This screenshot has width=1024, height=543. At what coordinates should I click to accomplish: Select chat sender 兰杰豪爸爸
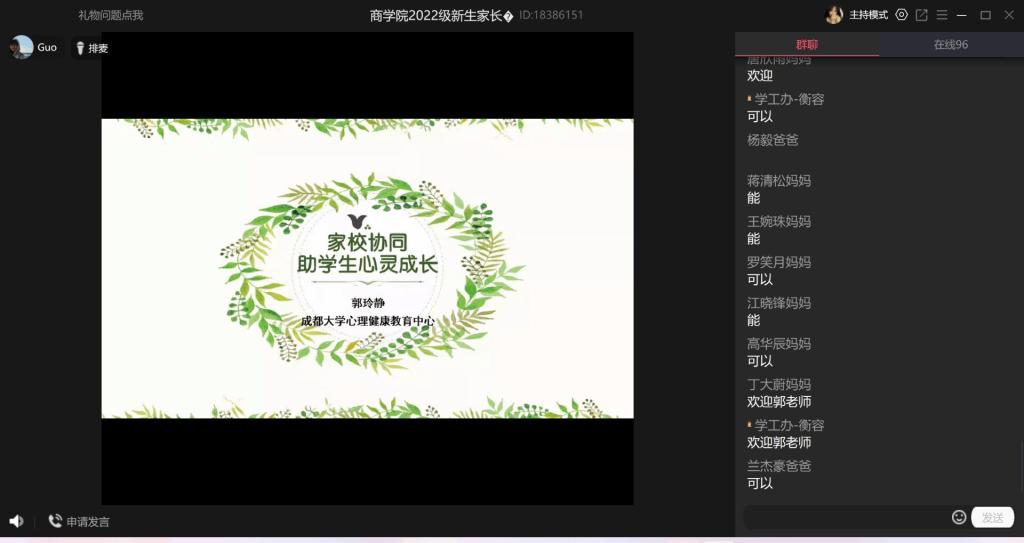coord(779,466)
